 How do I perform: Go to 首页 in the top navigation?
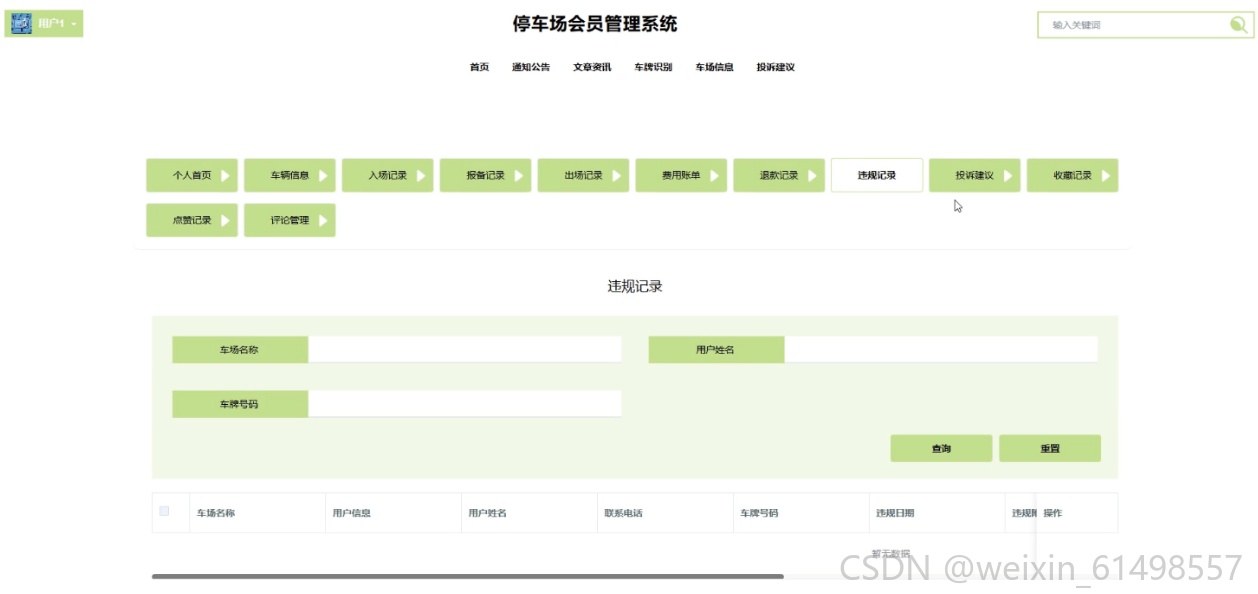[479, 68]
